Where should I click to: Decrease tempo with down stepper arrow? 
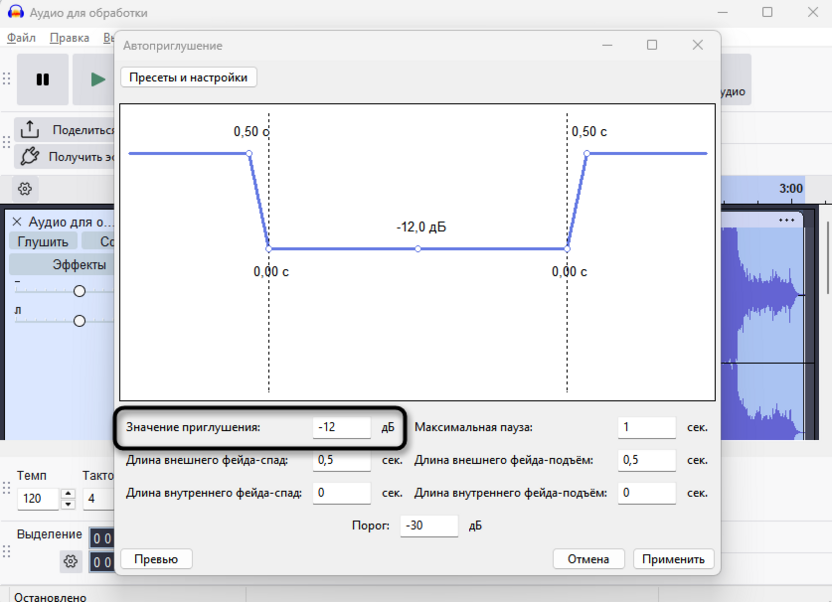(68, 504)
